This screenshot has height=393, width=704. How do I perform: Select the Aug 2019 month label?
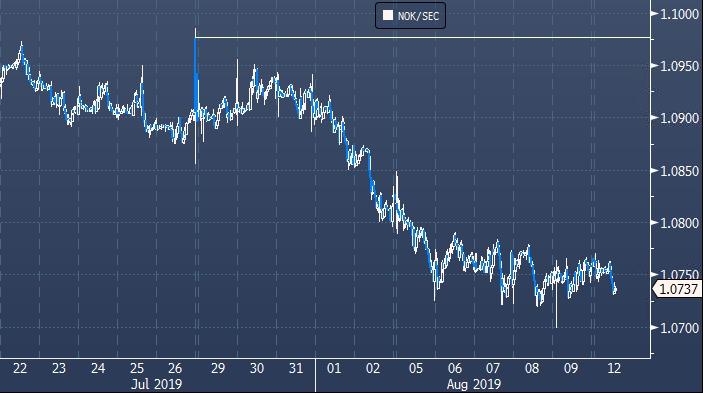pyautogui.click(x=474, y=384)
